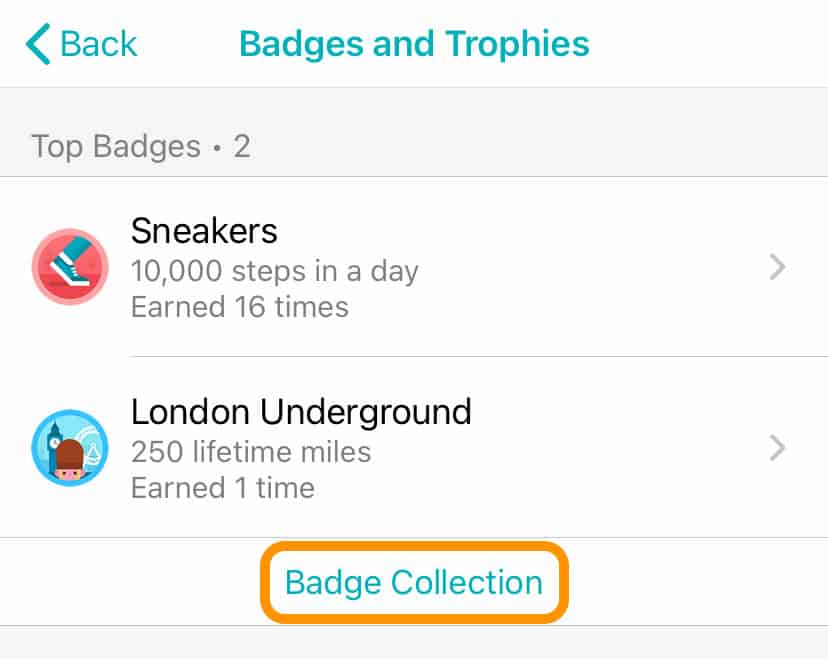Click the 'Earned 1 time' label
The width and height of the screenshot is (828, 659).
(x=222, y=488)
